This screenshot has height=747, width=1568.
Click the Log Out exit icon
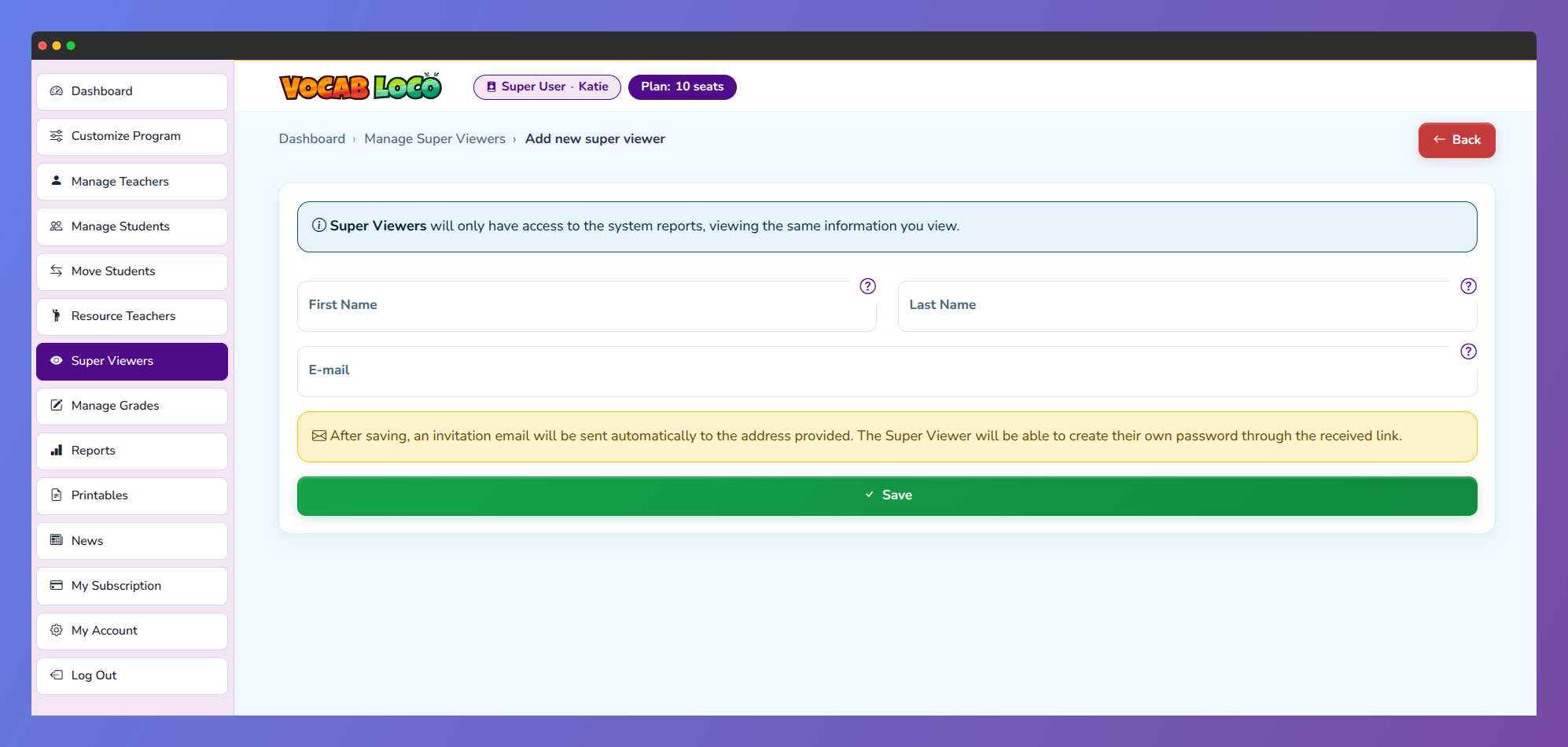(x=57, y=675)
